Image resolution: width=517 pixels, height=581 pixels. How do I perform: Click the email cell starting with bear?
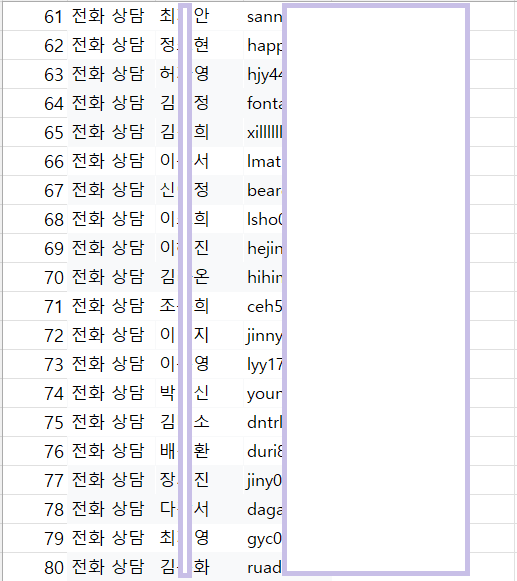(264, 190)
